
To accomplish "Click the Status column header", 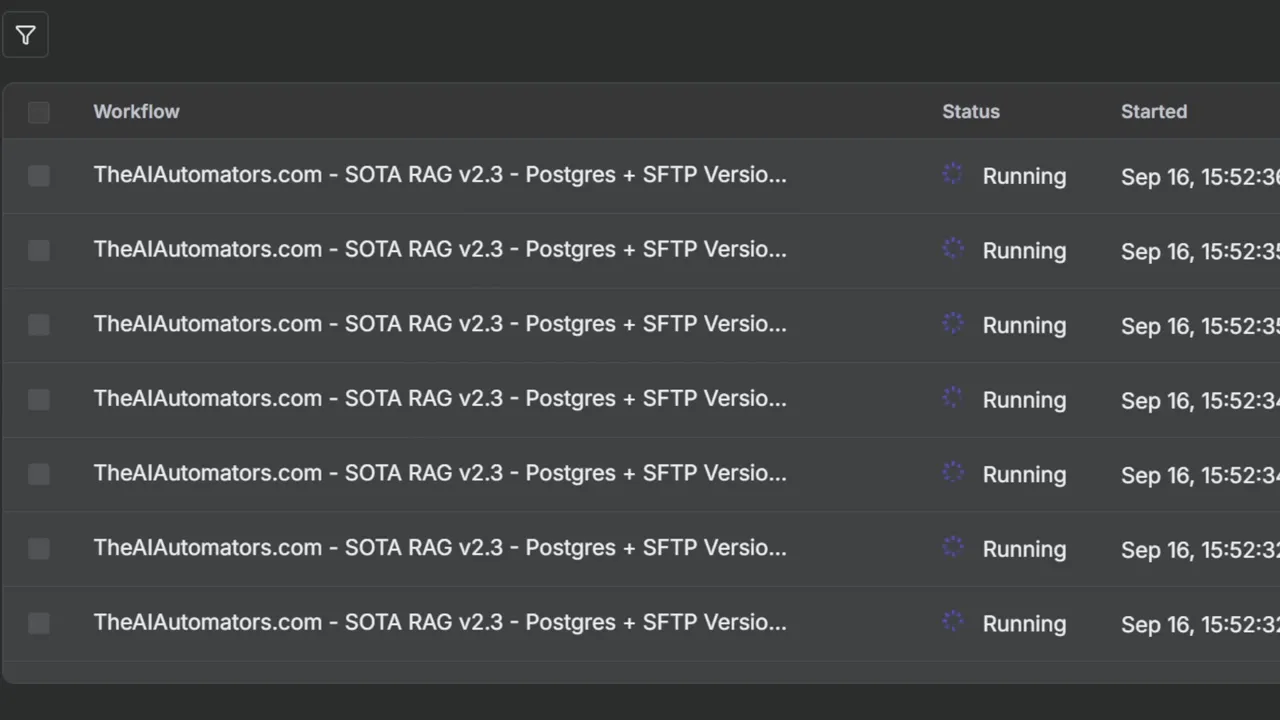I will (971, 111).
